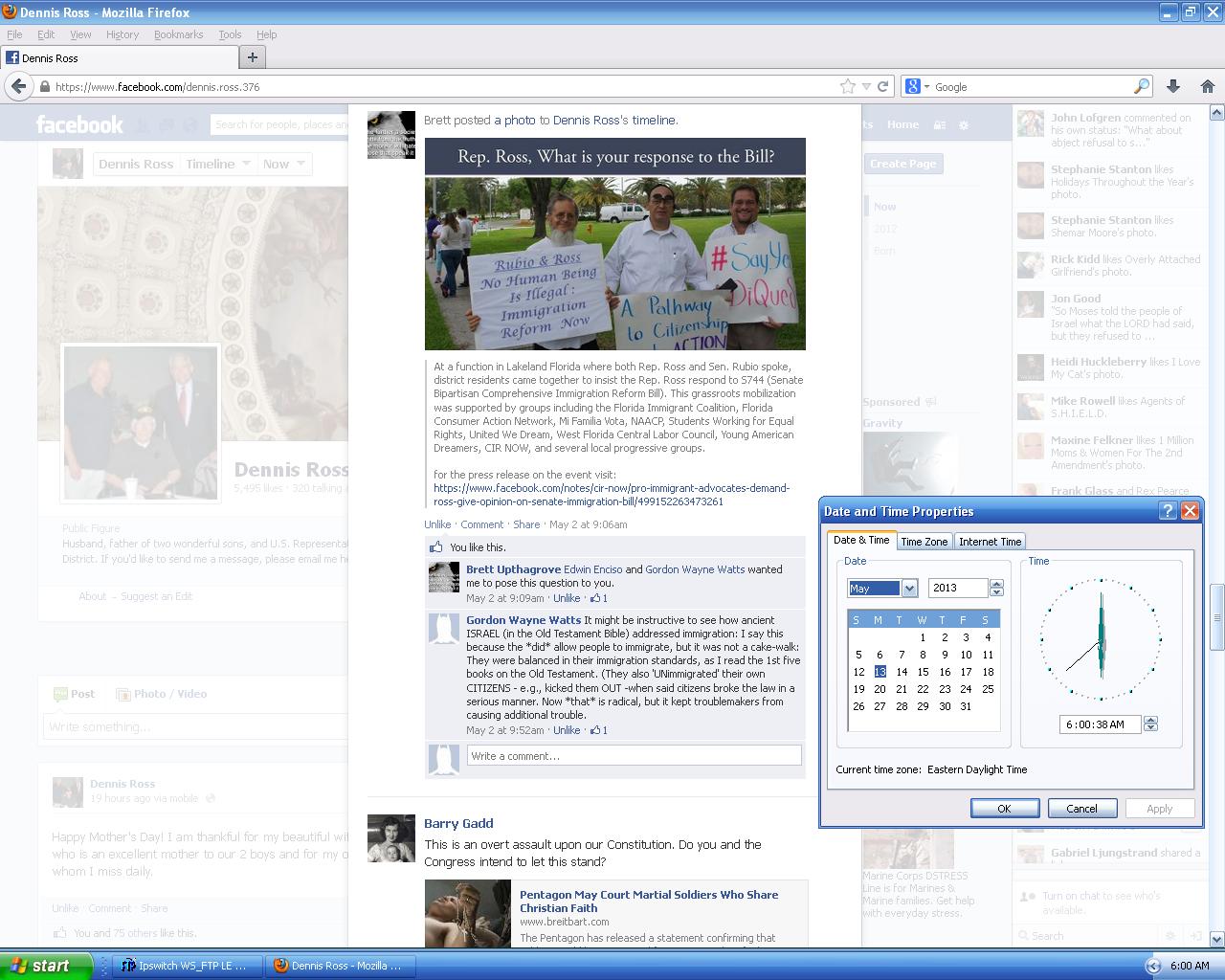Click Comment link under the photo post
This screenshot has width=1225, height=980.
click(x=481, y=524)
